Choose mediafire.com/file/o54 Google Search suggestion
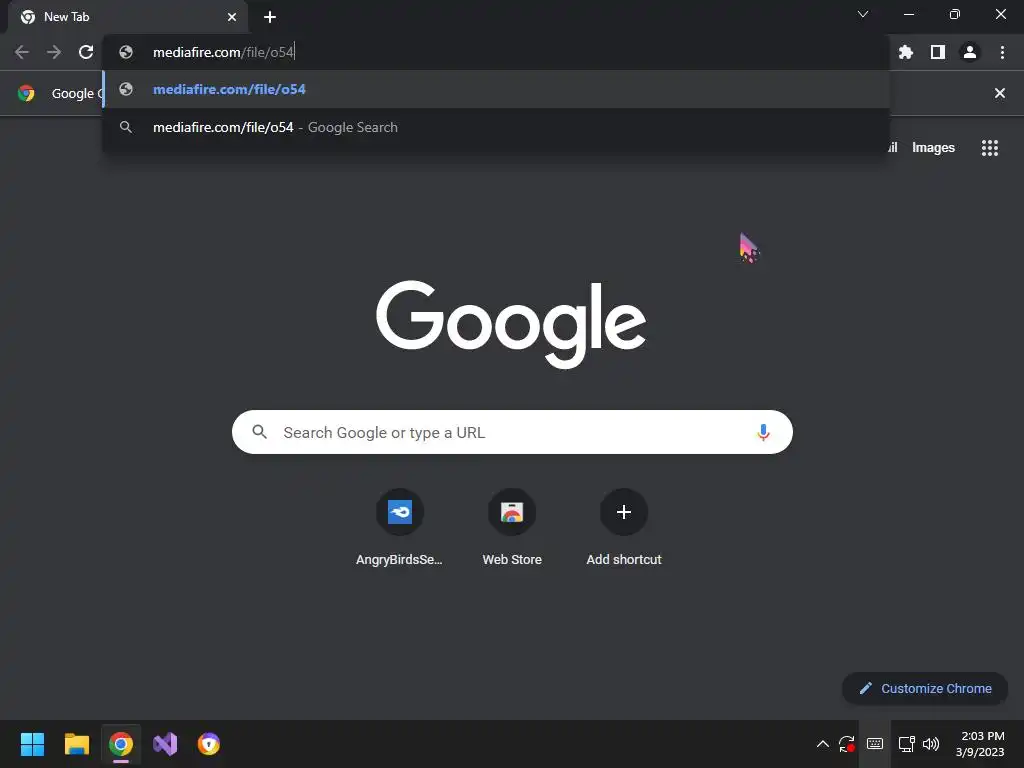The height and width of the screenshot is (768, 1024). (496, 127)
